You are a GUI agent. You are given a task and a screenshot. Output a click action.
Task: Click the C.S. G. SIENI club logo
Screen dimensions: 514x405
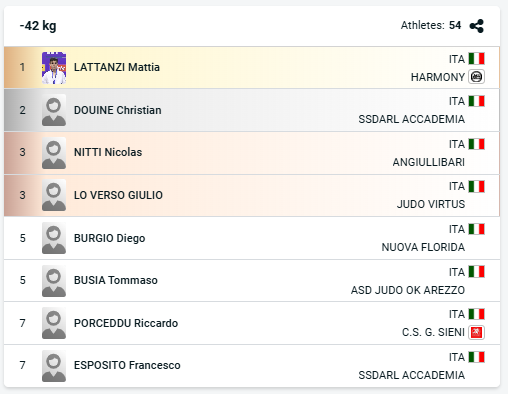coord(476,332)
